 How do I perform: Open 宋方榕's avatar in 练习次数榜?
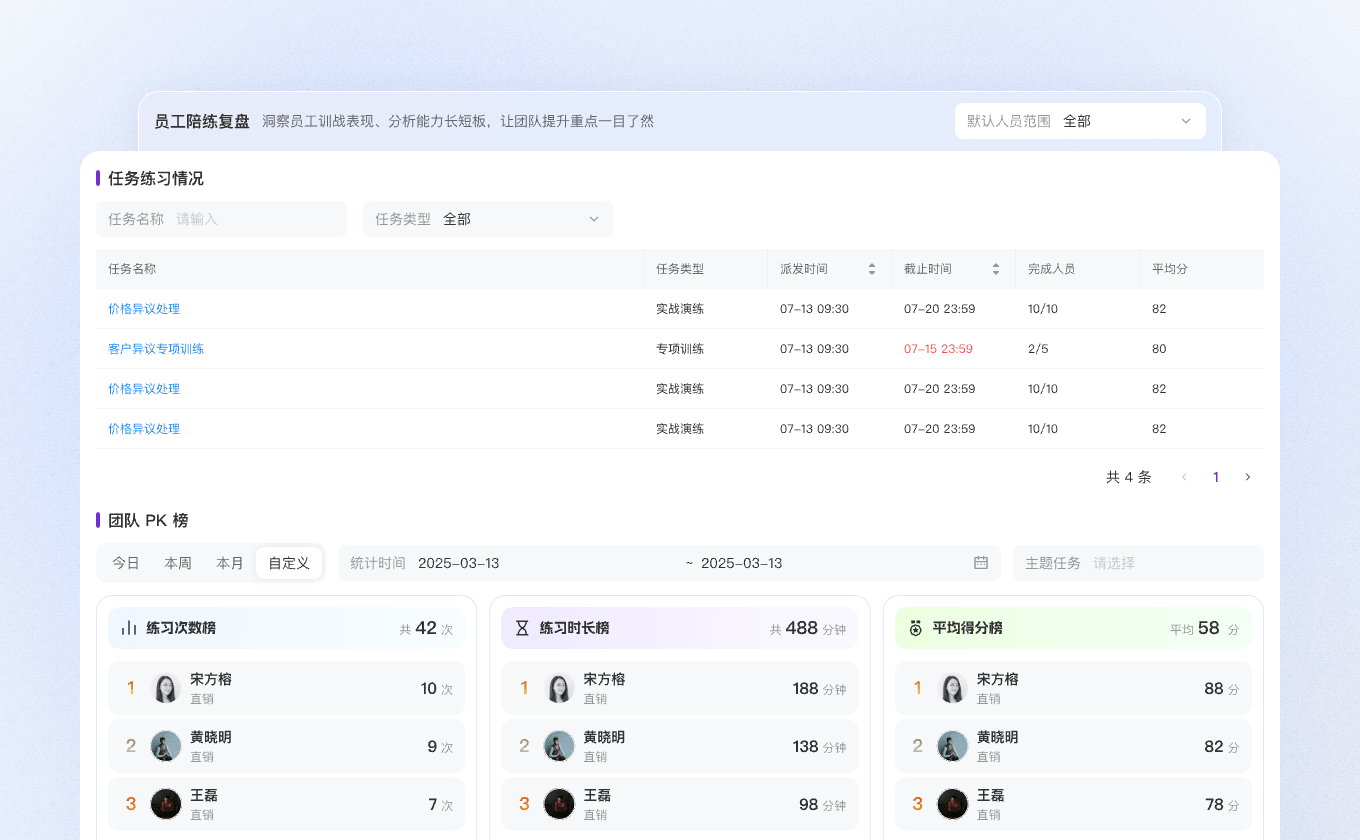[166, 688]
